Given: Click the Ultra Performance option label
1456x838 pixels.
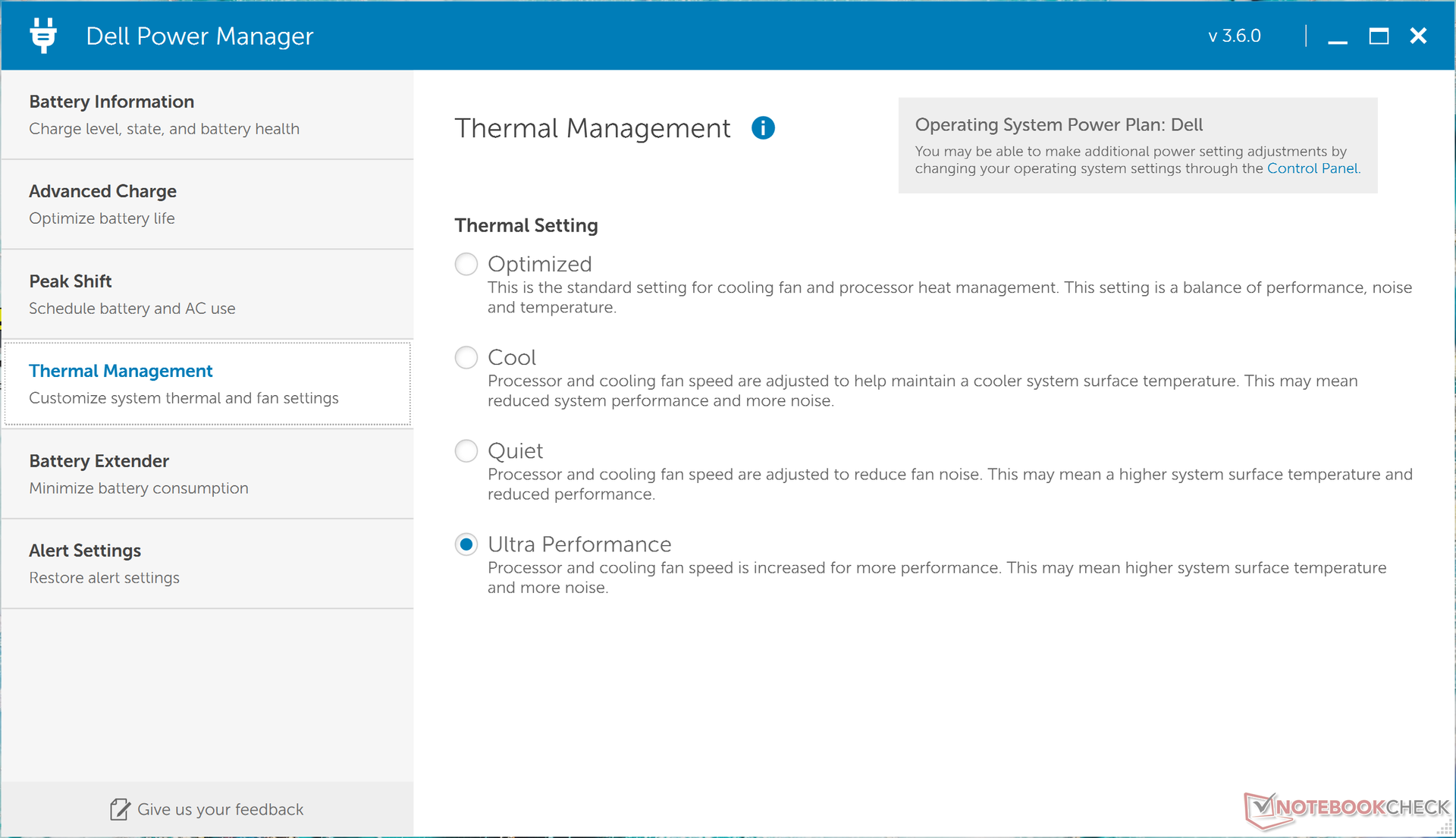Looking at the screenshot, I should 579,544.
